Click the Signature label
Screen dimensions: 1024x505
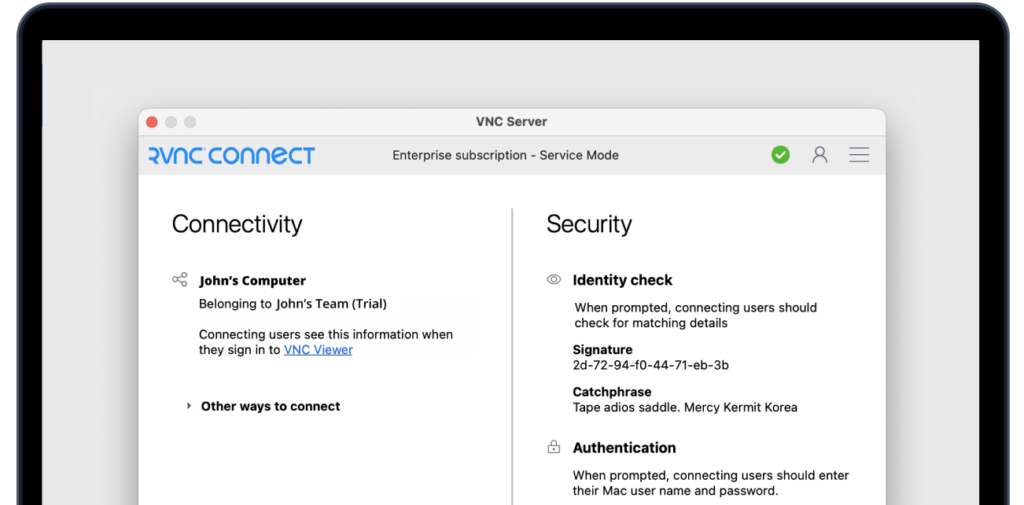click(x=603, y=350)
